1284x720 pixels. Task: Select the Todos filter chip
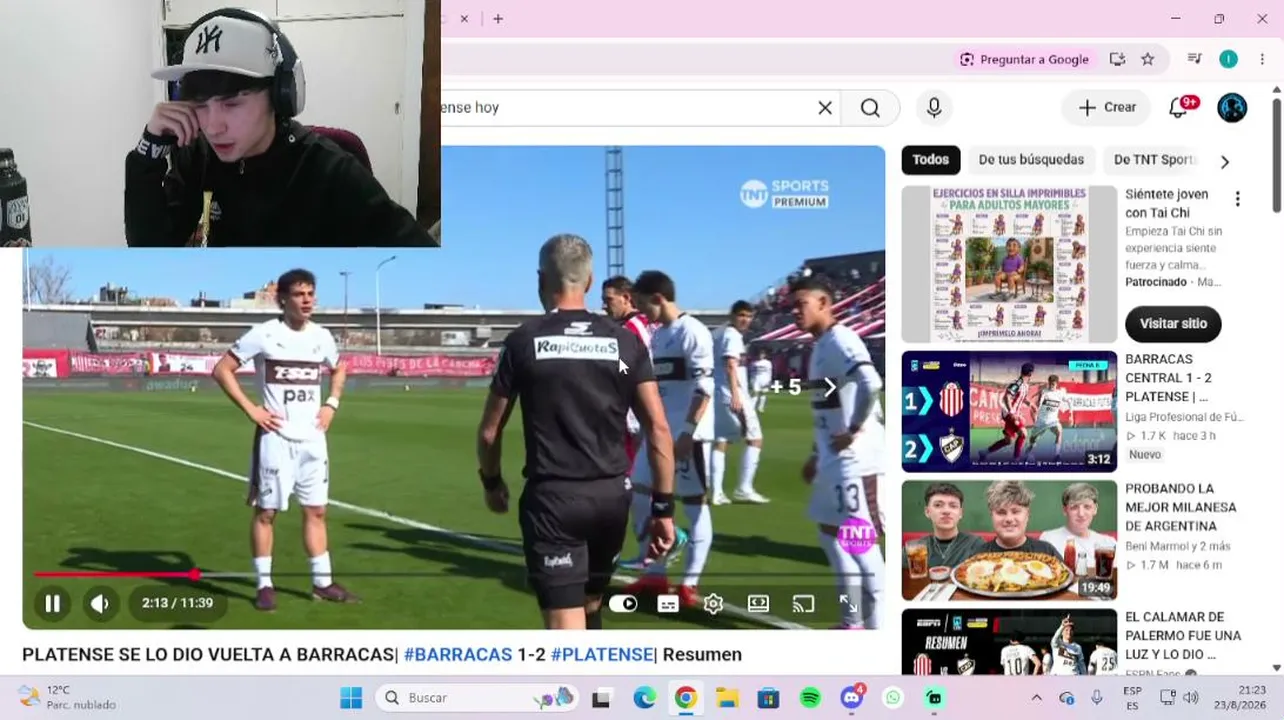coord(931,160)
